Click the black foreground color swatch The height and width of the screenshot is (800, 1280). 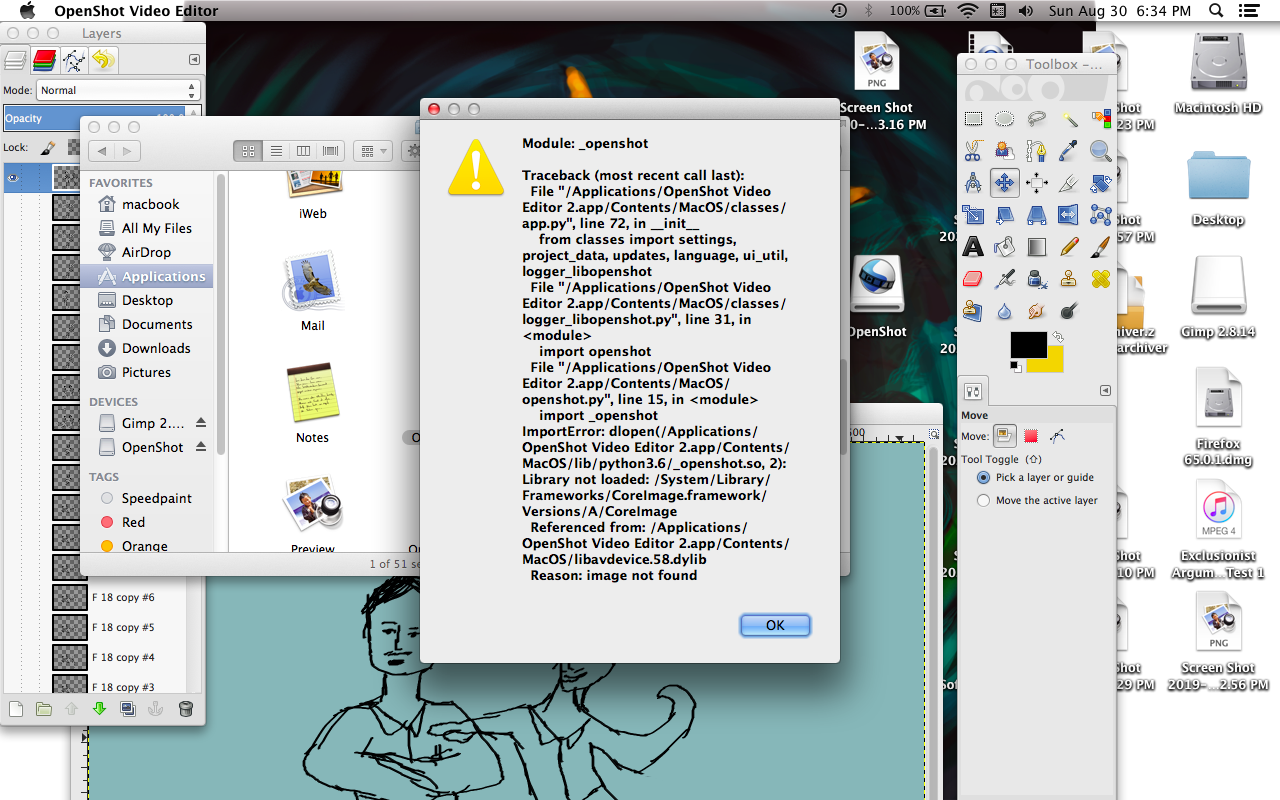(1027, 346)
